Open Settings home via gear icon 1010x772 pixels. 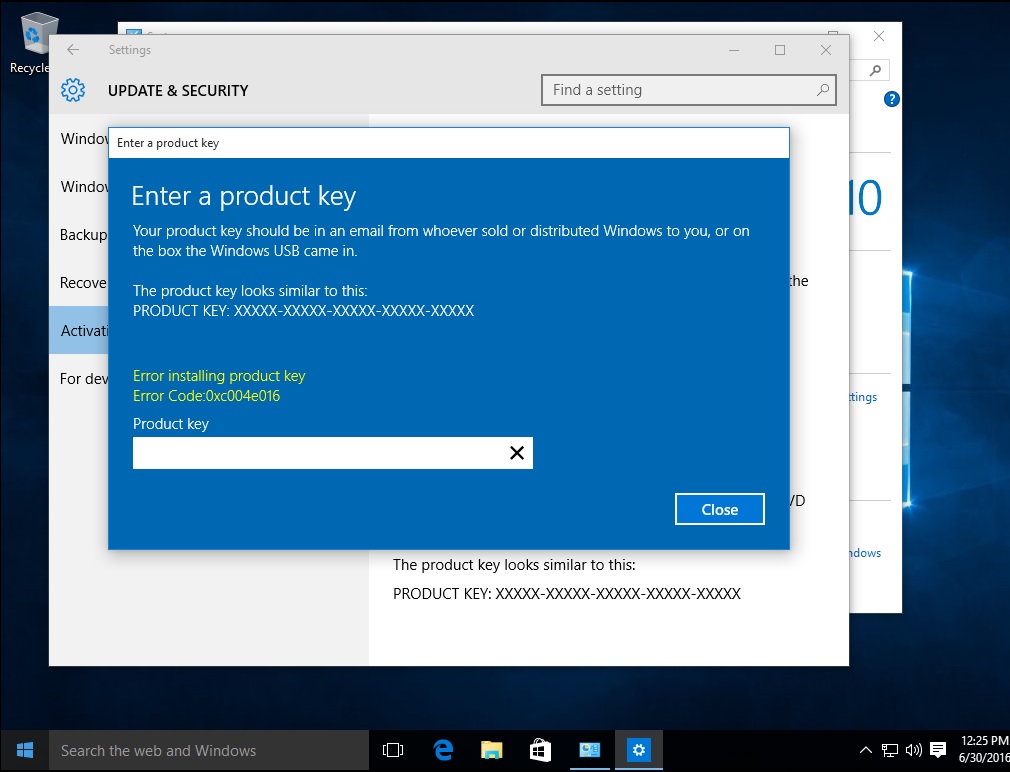[x=73, y=90]
